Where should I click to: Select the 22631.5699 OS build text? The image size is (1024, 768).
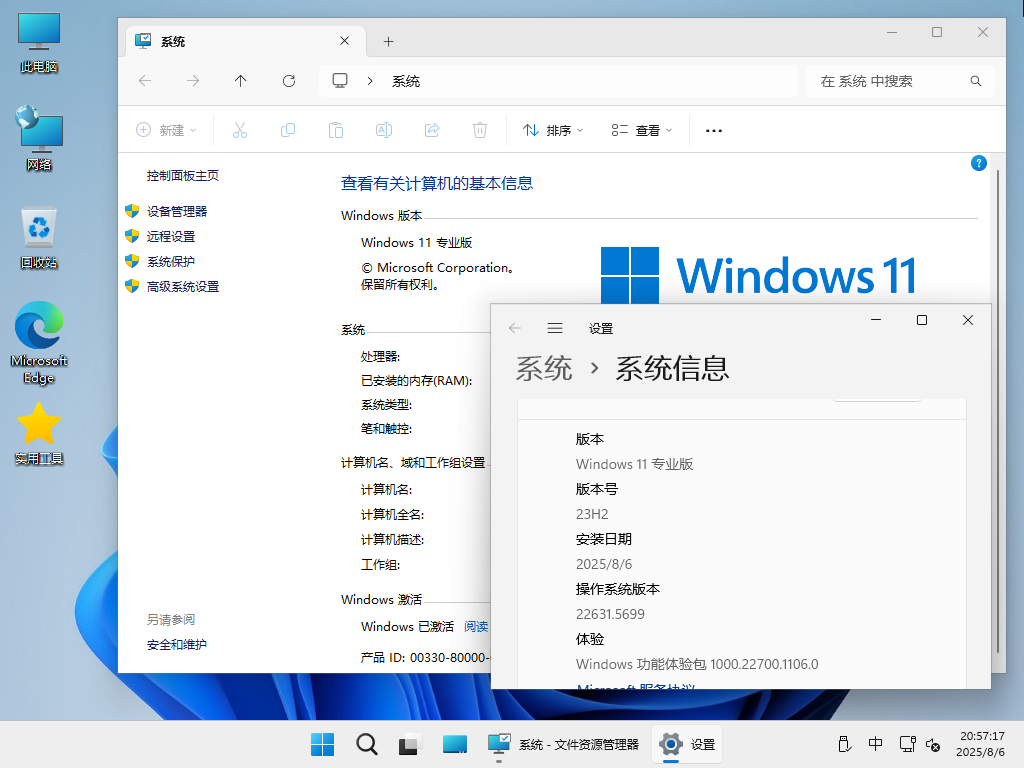pos(610,614)
